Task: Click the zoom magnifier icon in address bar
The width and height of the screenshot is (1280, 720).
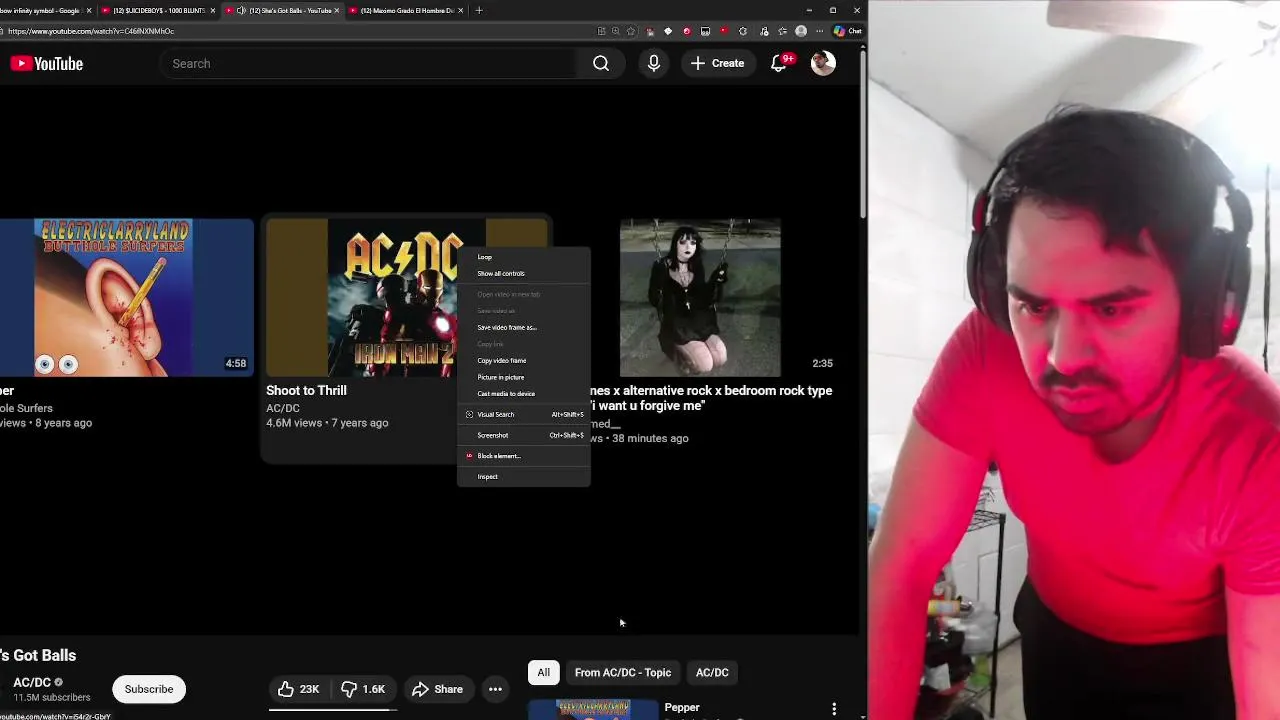Action: coord(615,31)
